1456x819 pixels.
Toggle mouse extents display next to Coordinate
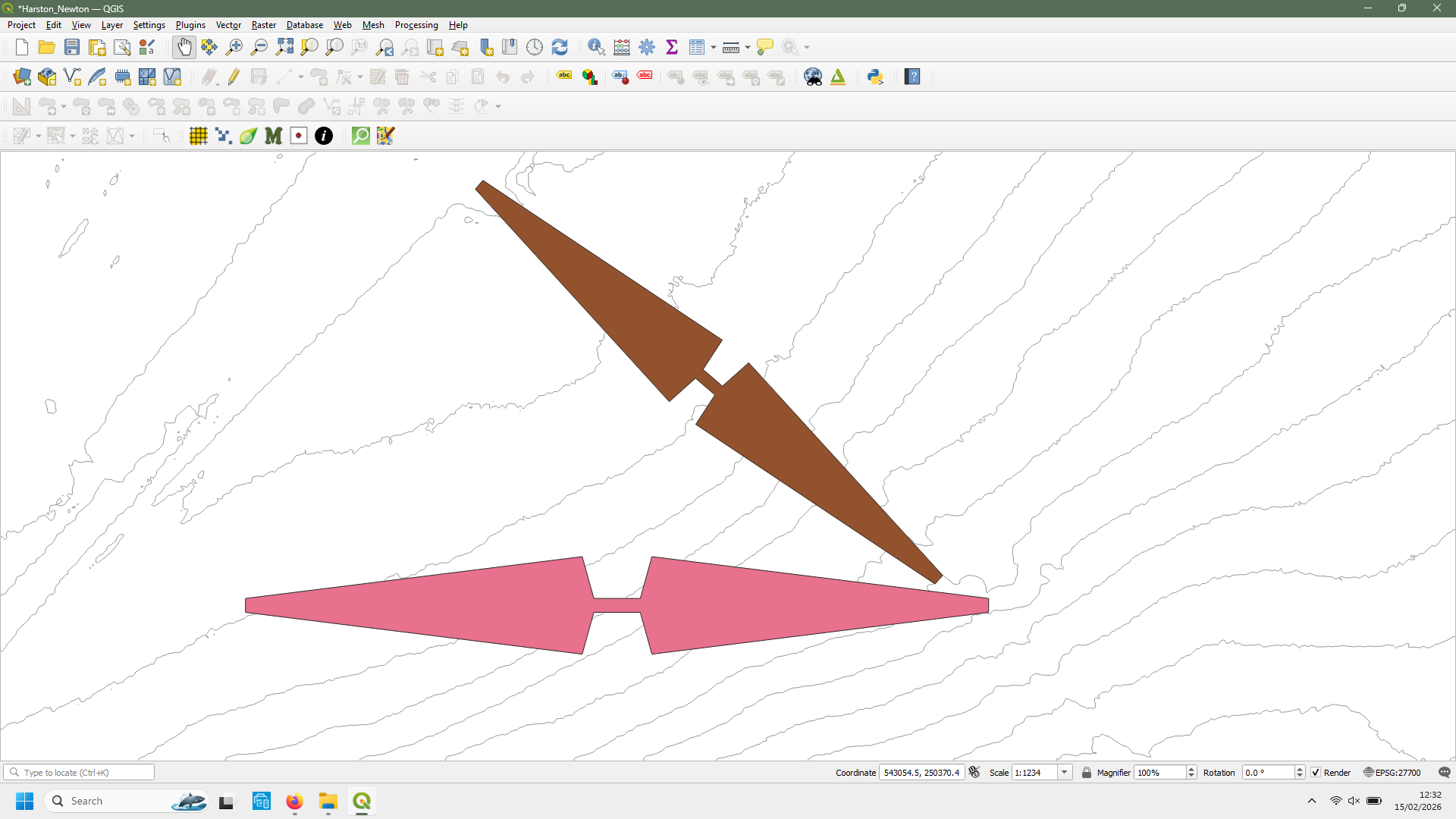click(974, 773)
